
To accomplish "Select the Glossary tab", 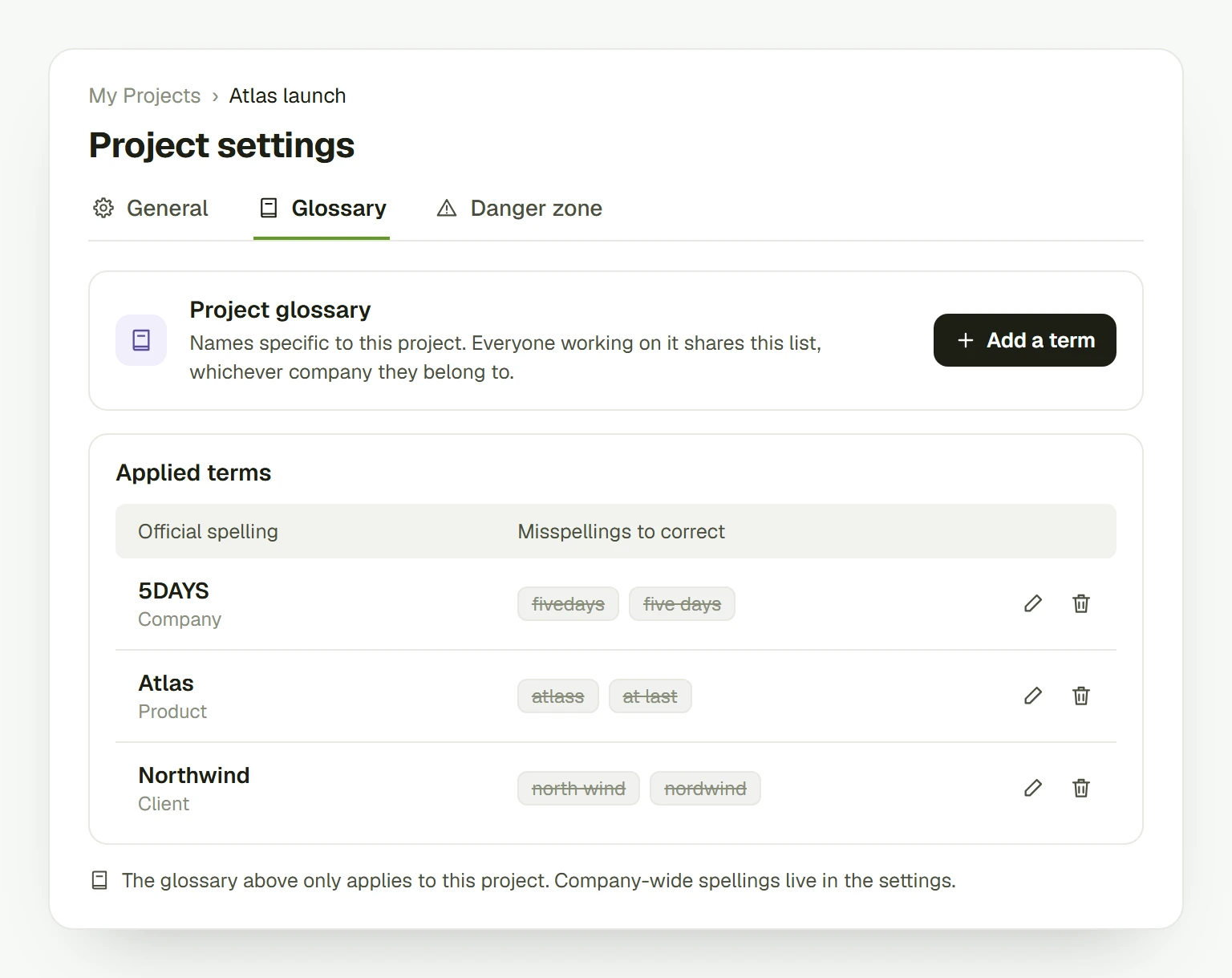I will (x=322, y=209).
